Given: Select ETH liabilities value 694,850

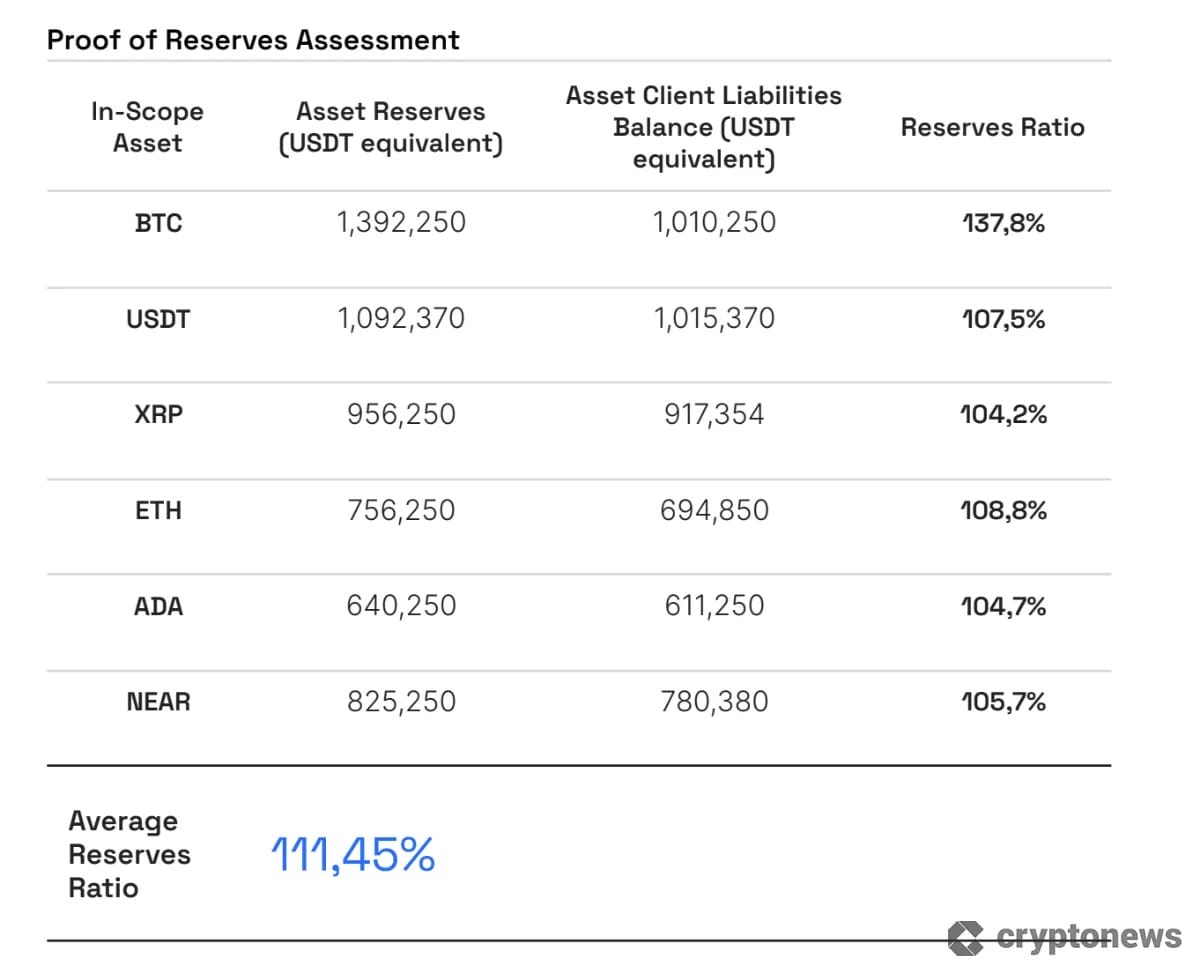Looking at the screenshot, I should click(714, 511).
